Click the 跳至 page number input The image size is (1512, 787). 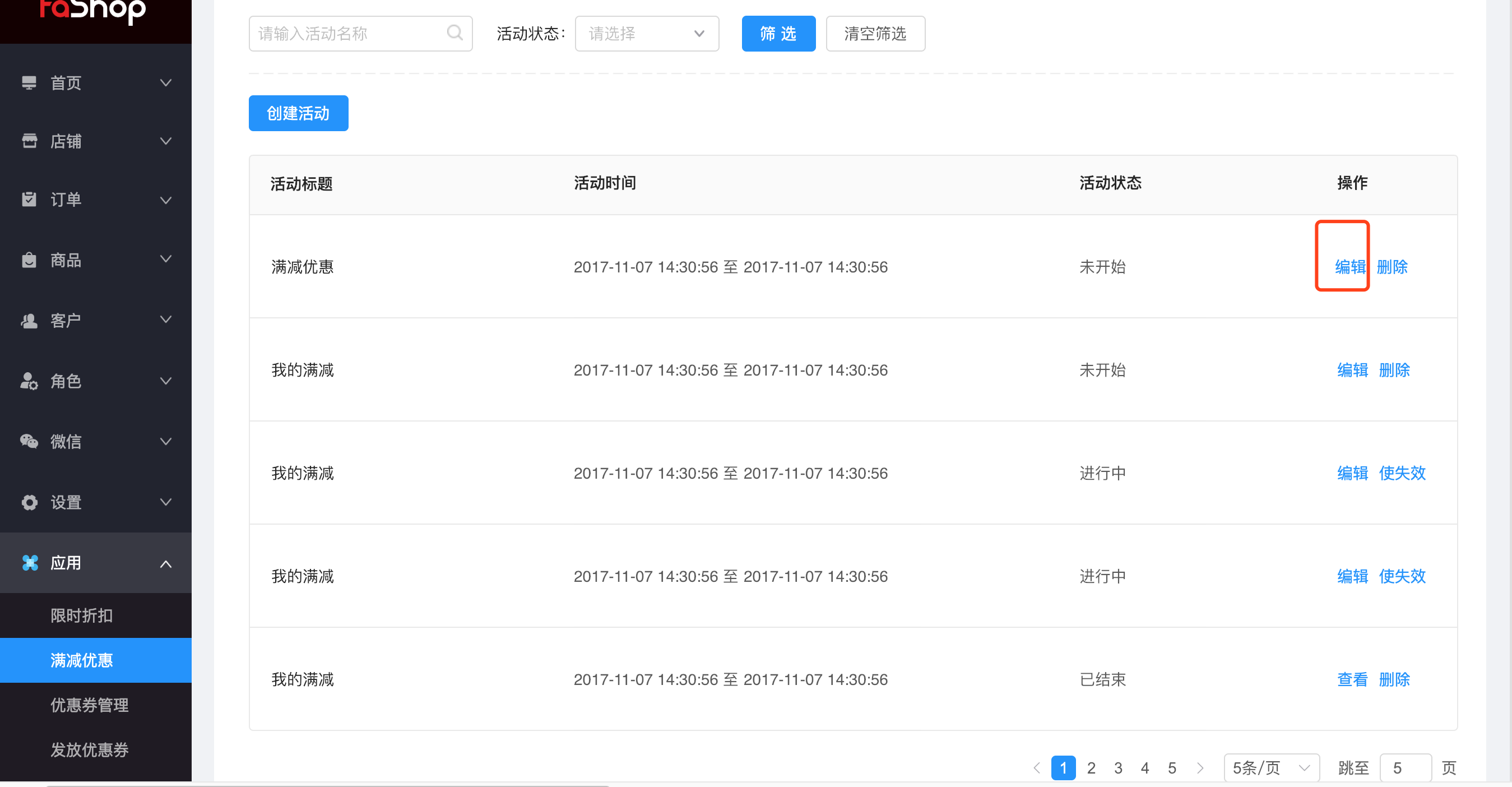coord(1405,767)
